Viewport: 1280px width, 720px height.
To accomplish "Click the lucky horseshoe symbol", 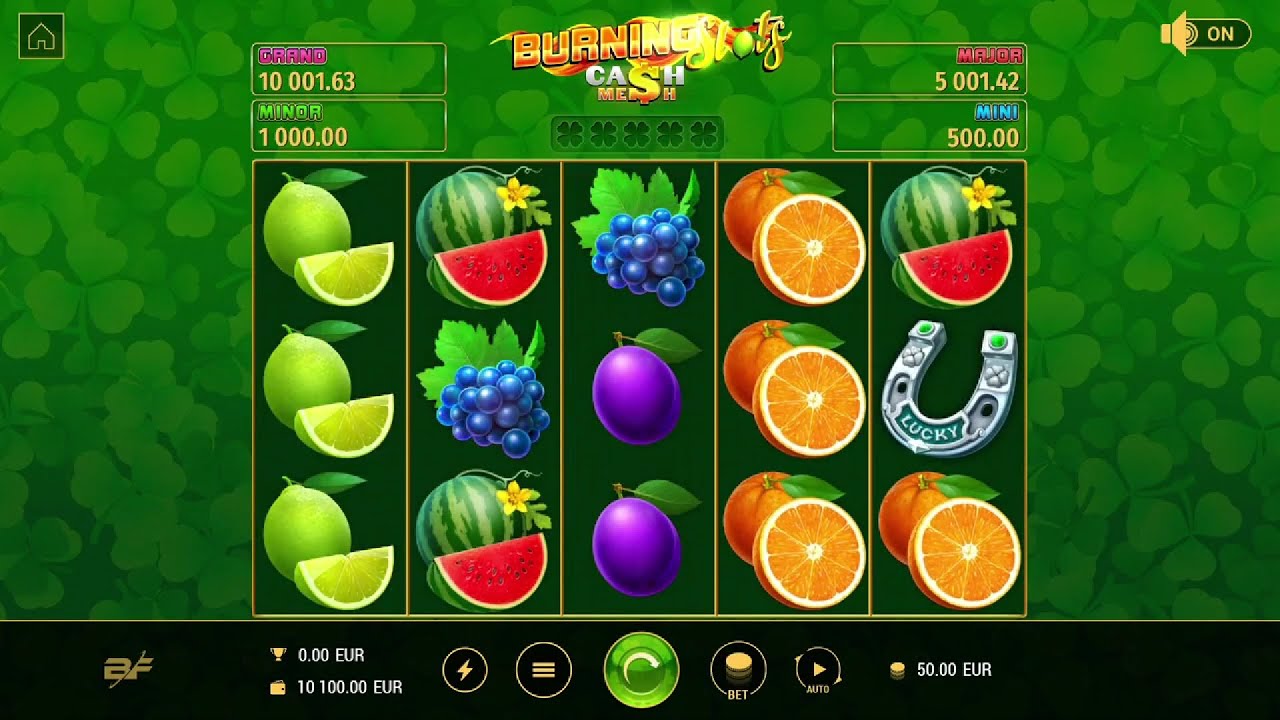I will (948, 388).
